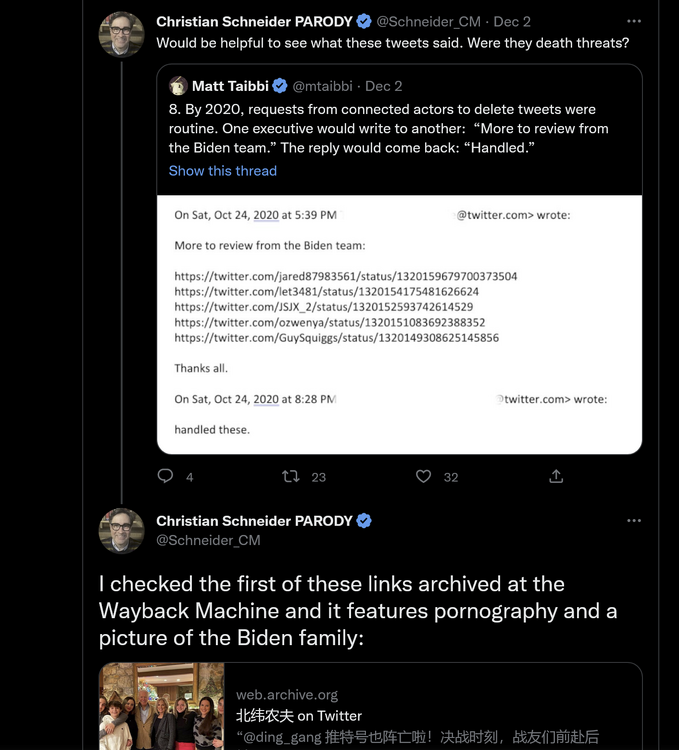Click the verified badge next to Matt Taibbi
The height and width of the screenshot is (750, 679).
click(x=281, y=86)
